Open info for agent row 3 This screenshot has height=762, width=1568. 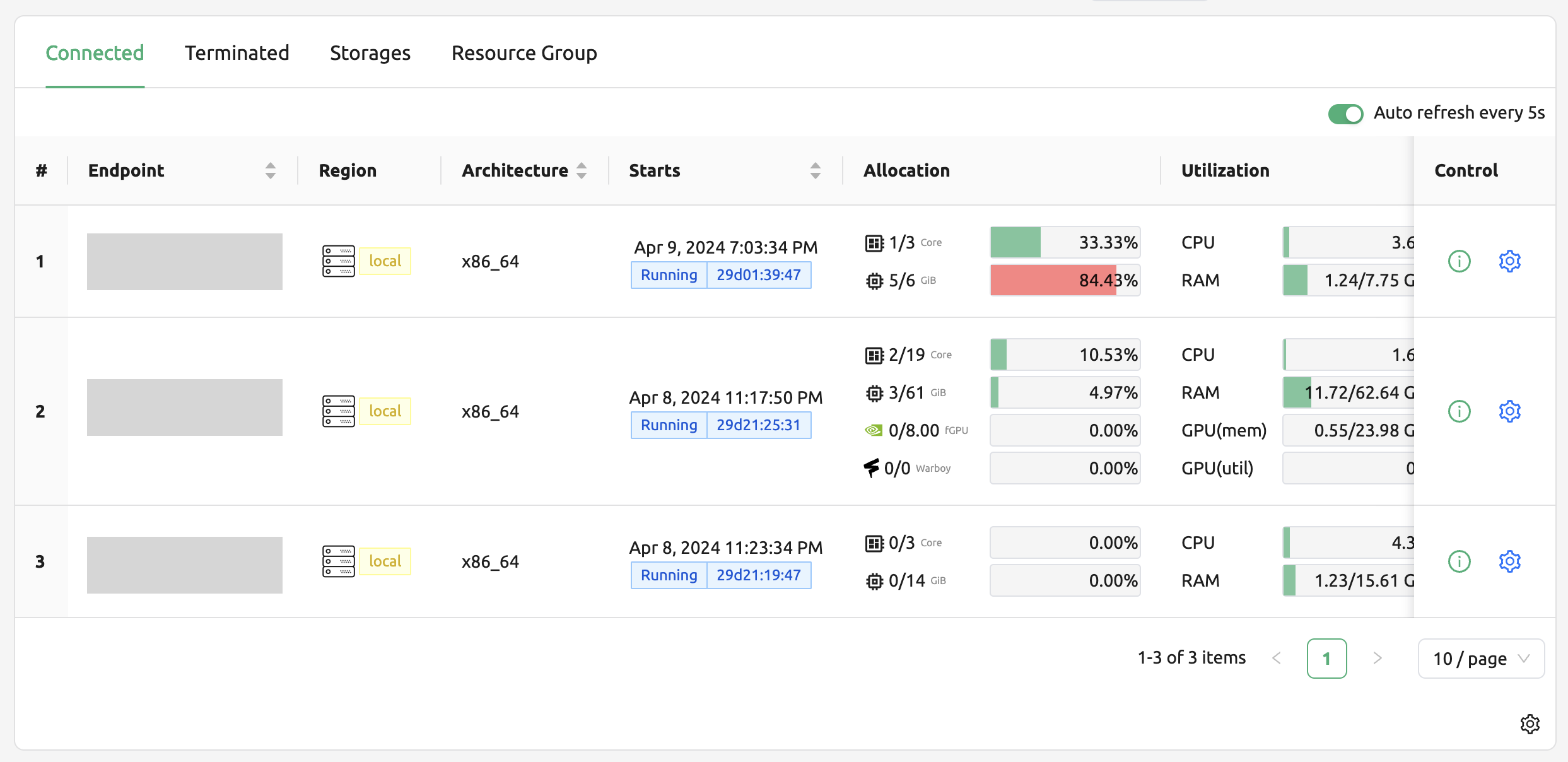1459,561
